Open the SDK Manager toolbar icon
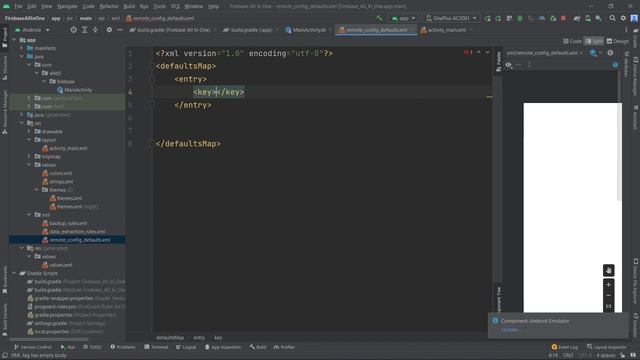Screen dimensions: 640x360 (x=598, y=18)
